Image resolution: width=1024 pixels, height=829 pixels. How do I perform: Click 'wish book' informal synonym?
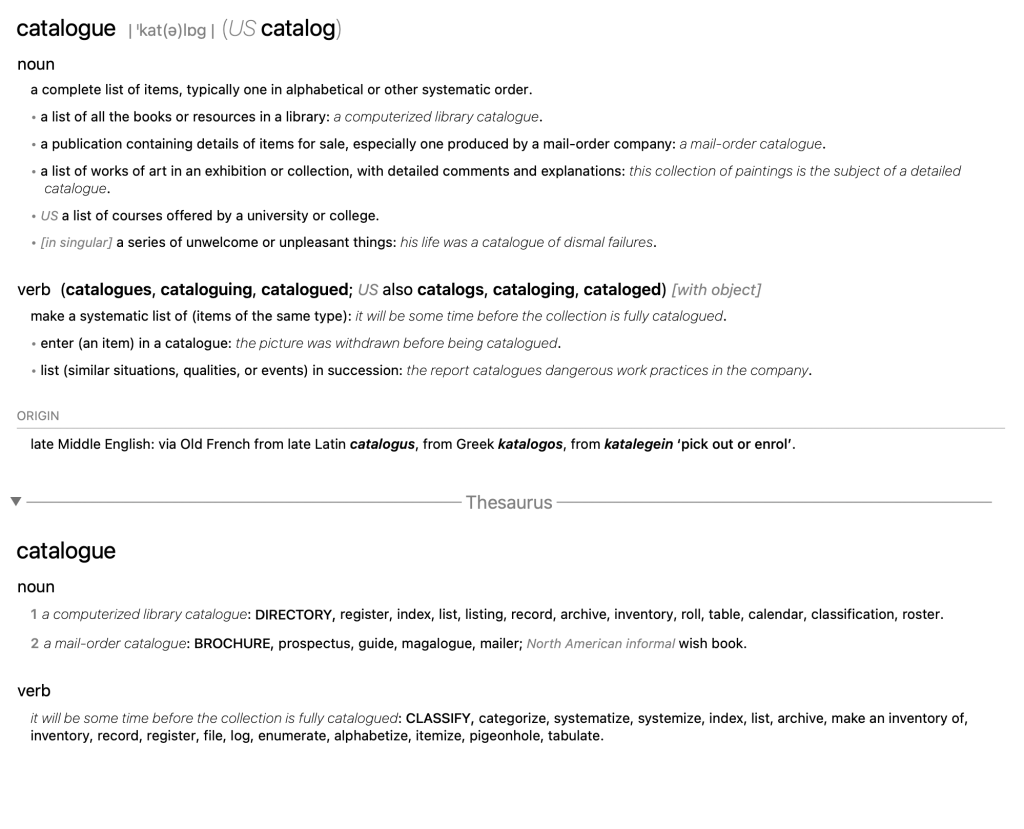tap(712, 644)
